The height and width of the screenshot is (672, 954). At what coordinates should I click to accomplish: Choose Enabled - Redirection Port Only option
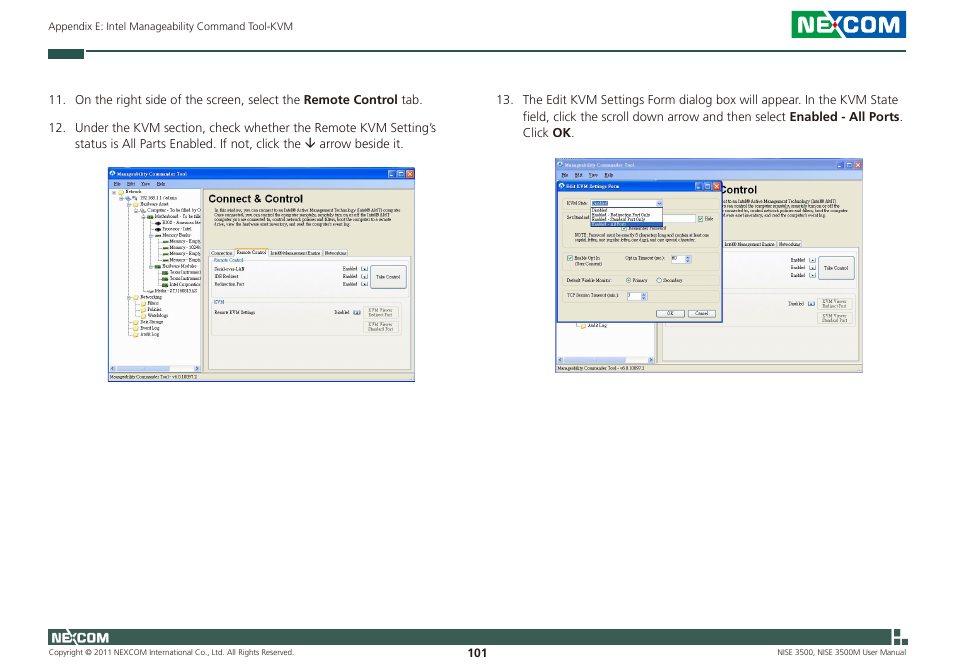pos(627,215)
